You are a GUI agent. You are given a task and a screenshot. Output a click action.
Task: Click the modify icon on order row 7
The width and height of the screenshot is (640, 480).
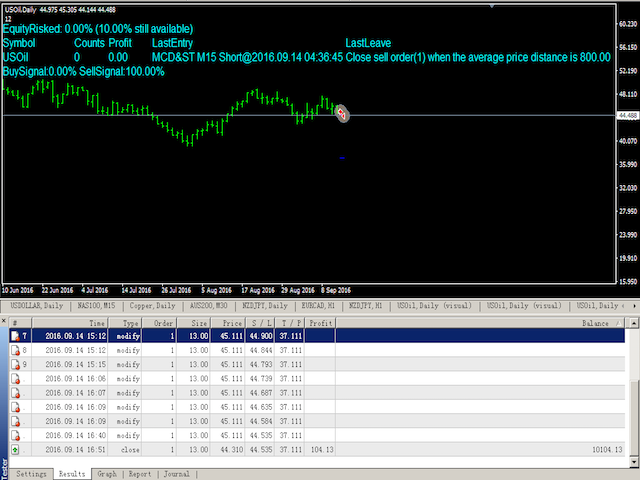(15, 337)
